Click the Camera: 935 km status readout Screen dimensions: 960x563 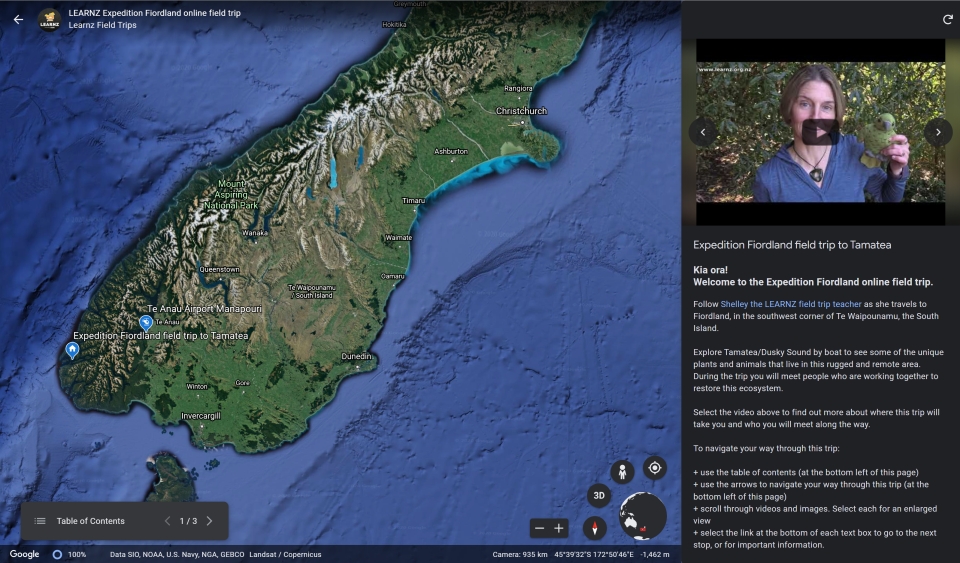[x=520, y=554]
